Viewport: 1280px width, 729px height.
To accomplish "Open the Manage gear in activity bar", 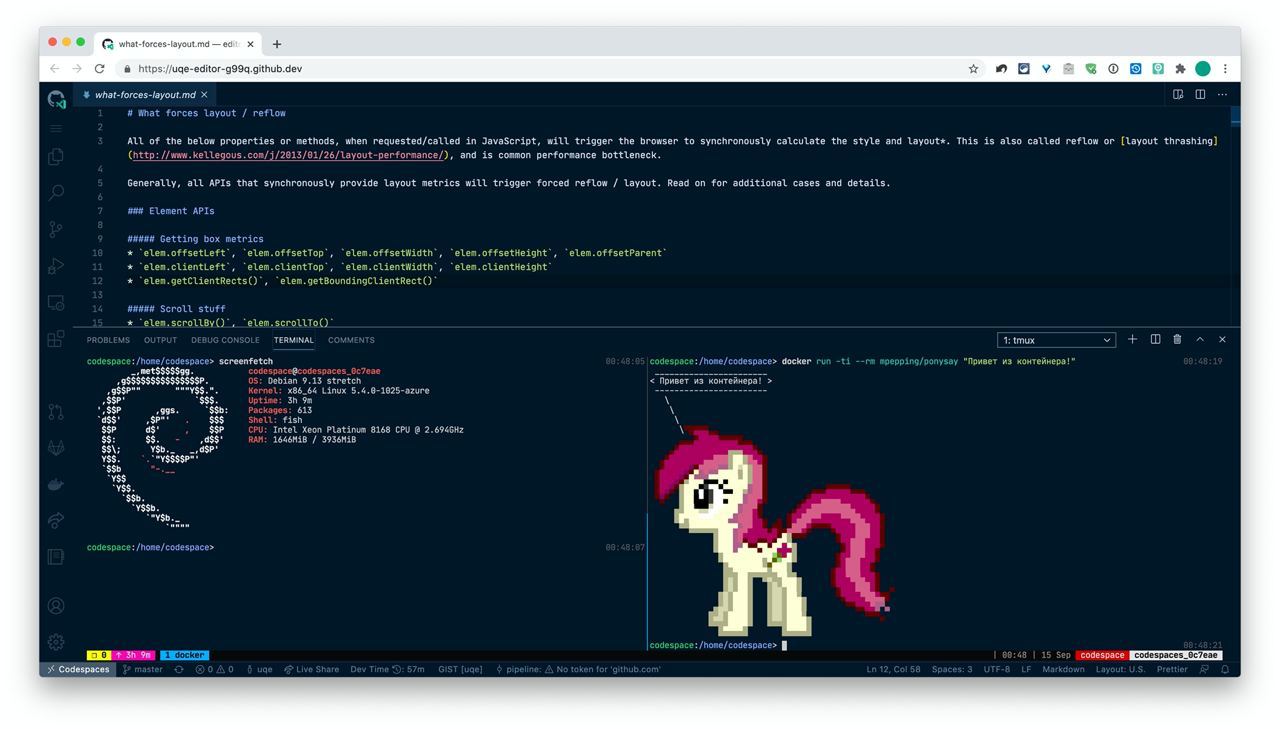I will [x=56, y=642].
